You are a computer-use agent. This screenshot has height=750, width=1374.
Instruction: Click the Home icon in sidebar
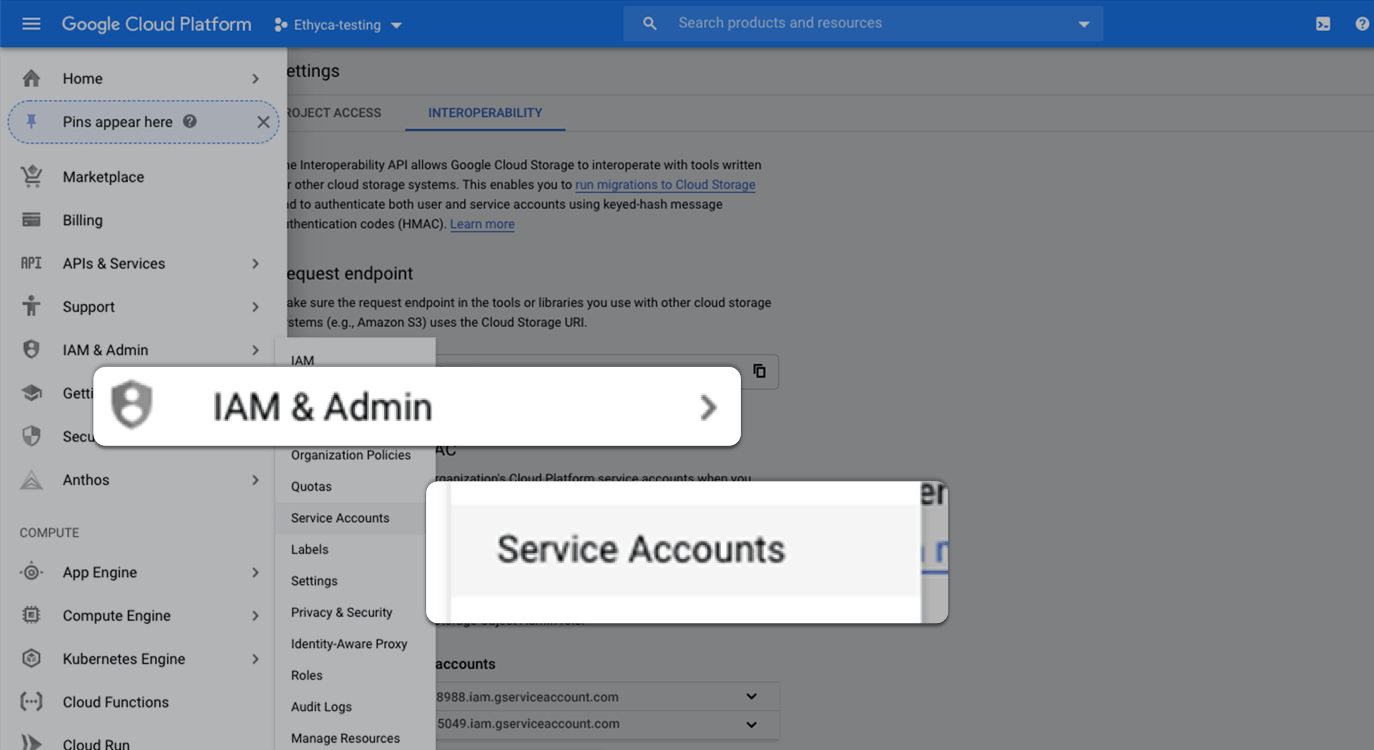pos(32,78)
